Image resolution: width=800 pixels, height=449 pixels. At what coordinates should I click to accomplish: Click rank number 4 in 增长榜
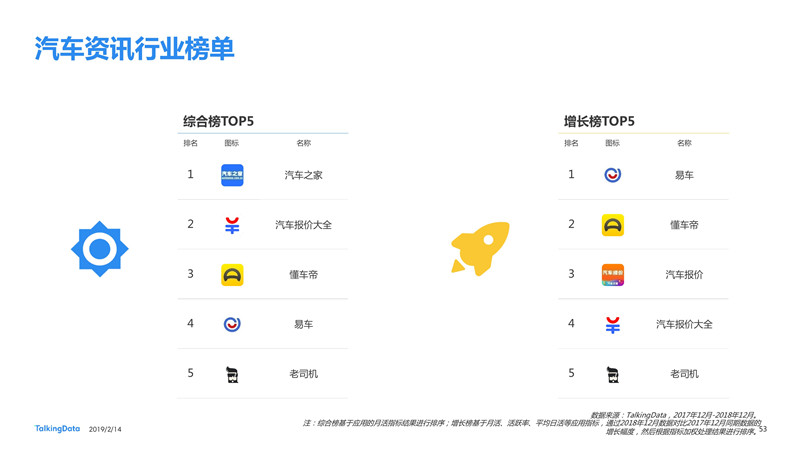[x=571, y=323]
